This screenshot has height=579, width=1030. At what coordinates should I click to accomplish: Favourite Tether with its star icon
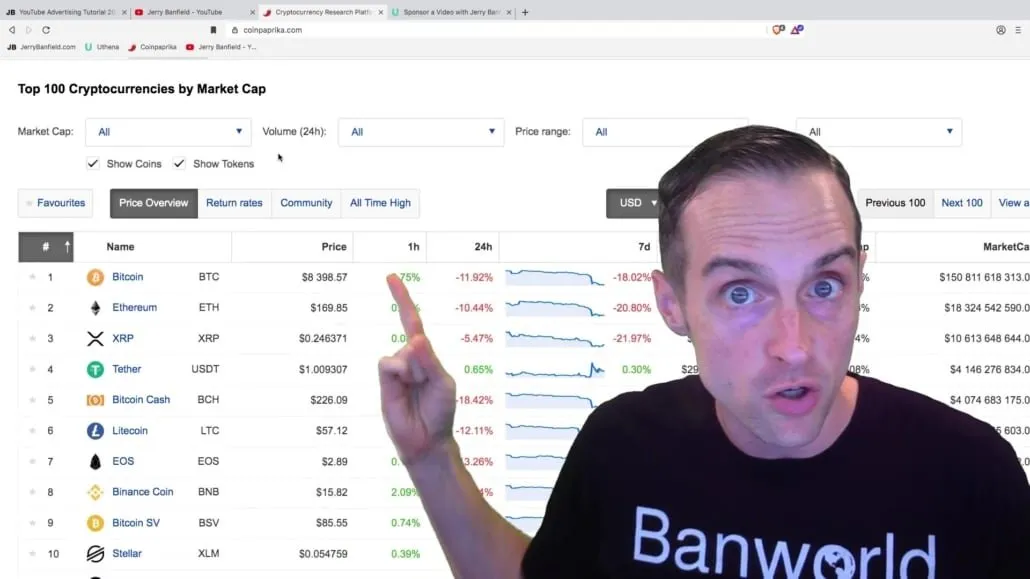point(32,369)
